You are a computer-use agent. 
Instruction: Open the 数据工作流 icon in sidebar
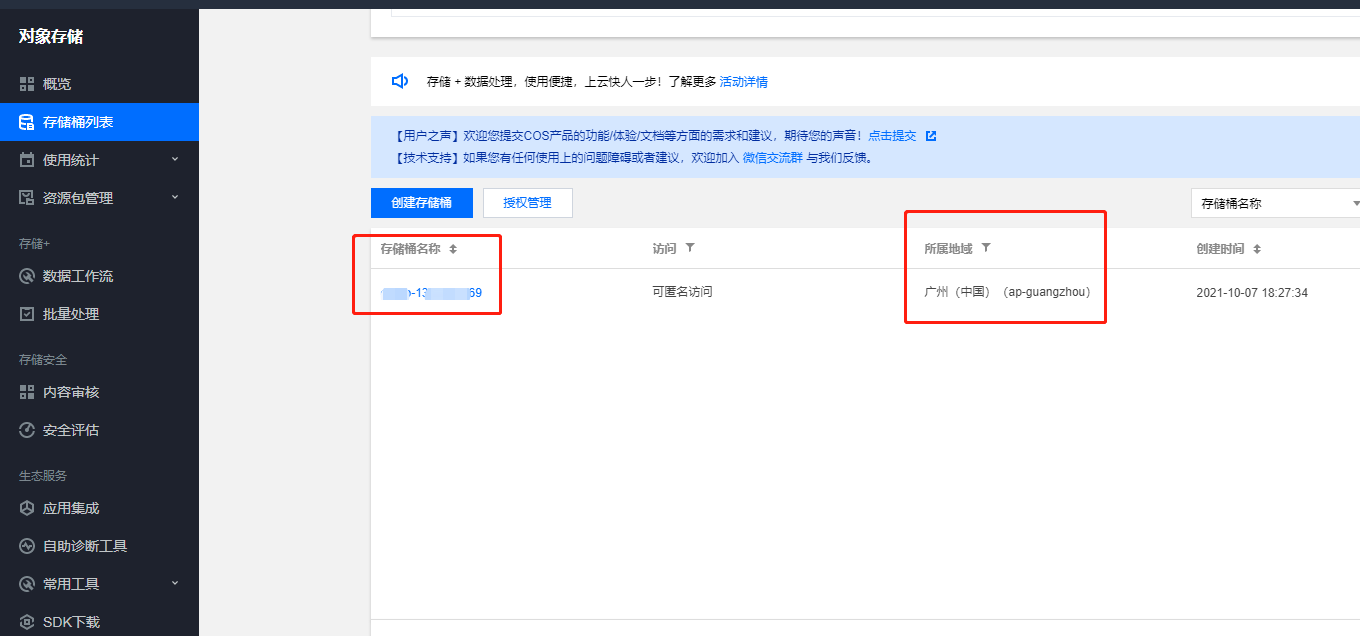26,276
